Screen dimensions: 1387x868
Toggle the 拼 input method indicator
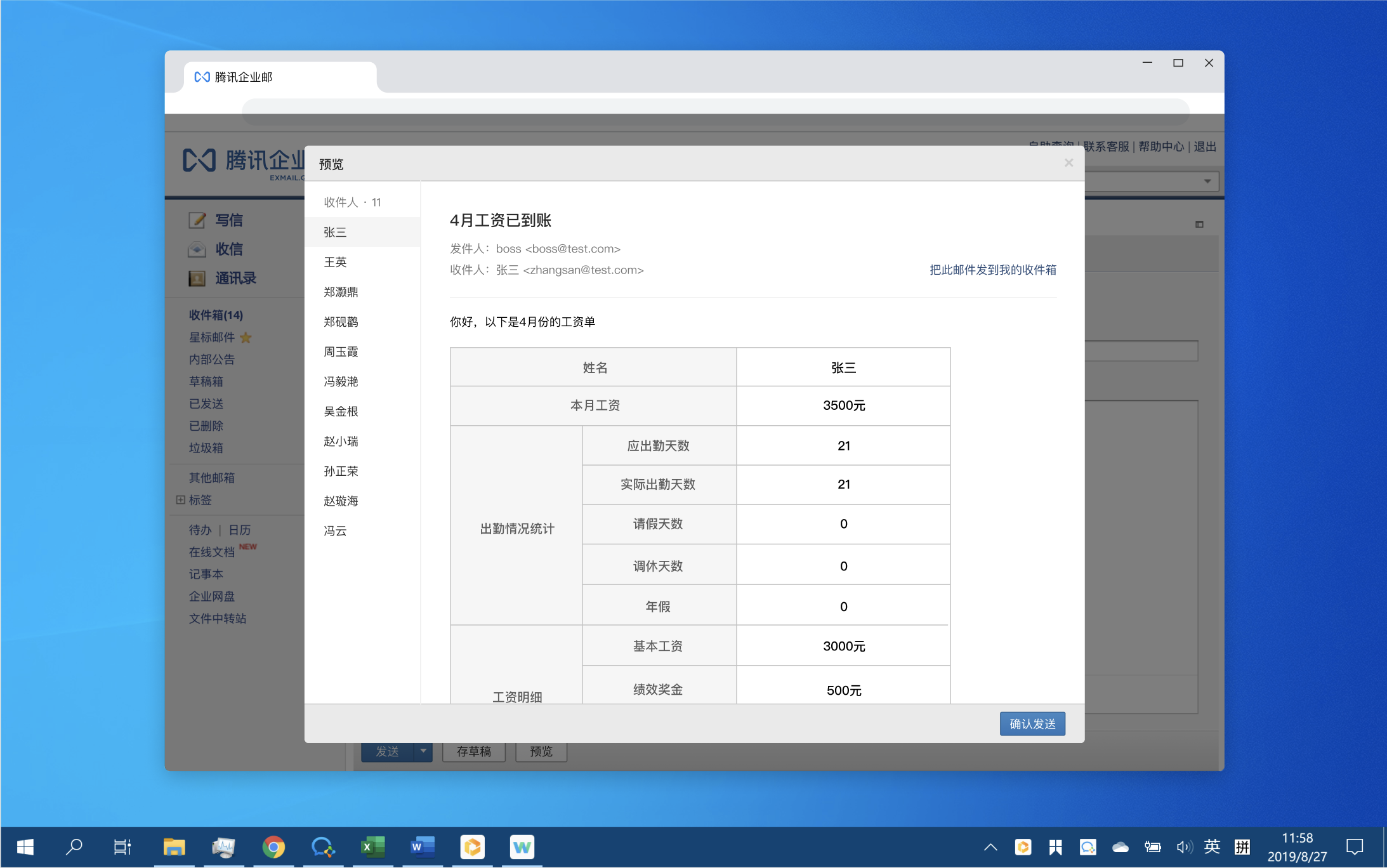click(1242, 847)
